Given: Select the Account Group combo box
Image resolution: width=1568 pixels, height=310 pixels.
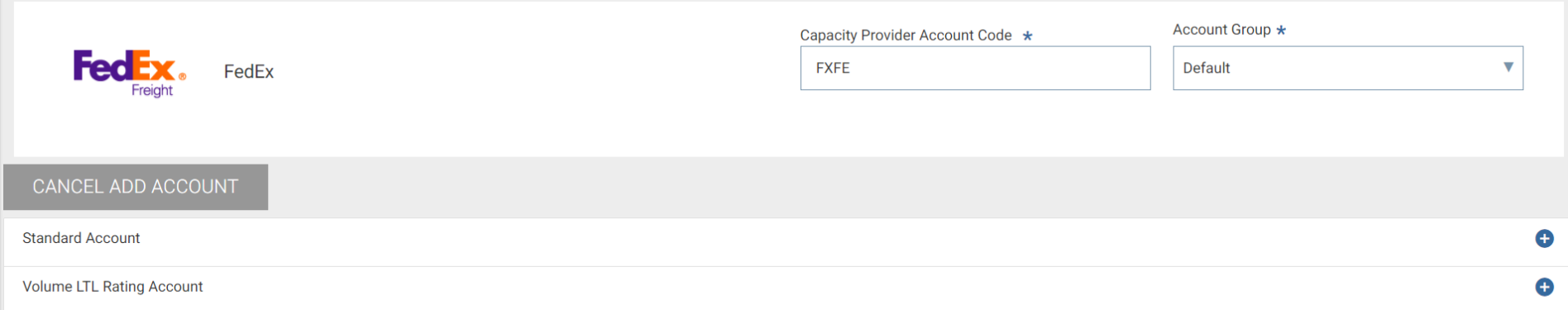Looking at the screenshot, I should 1348,68.
